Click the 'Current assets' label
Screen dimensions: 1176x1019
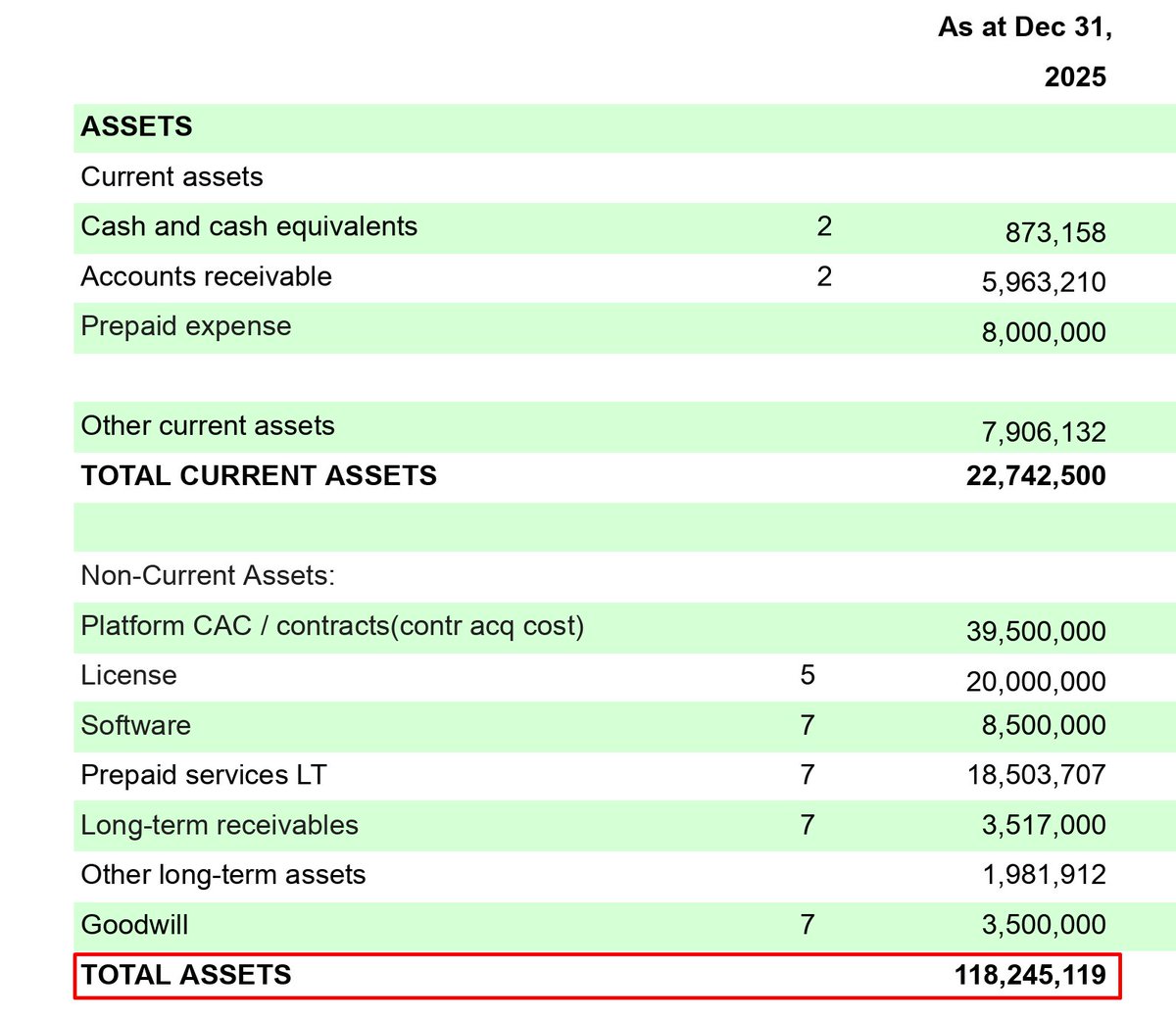pos(171,176)
